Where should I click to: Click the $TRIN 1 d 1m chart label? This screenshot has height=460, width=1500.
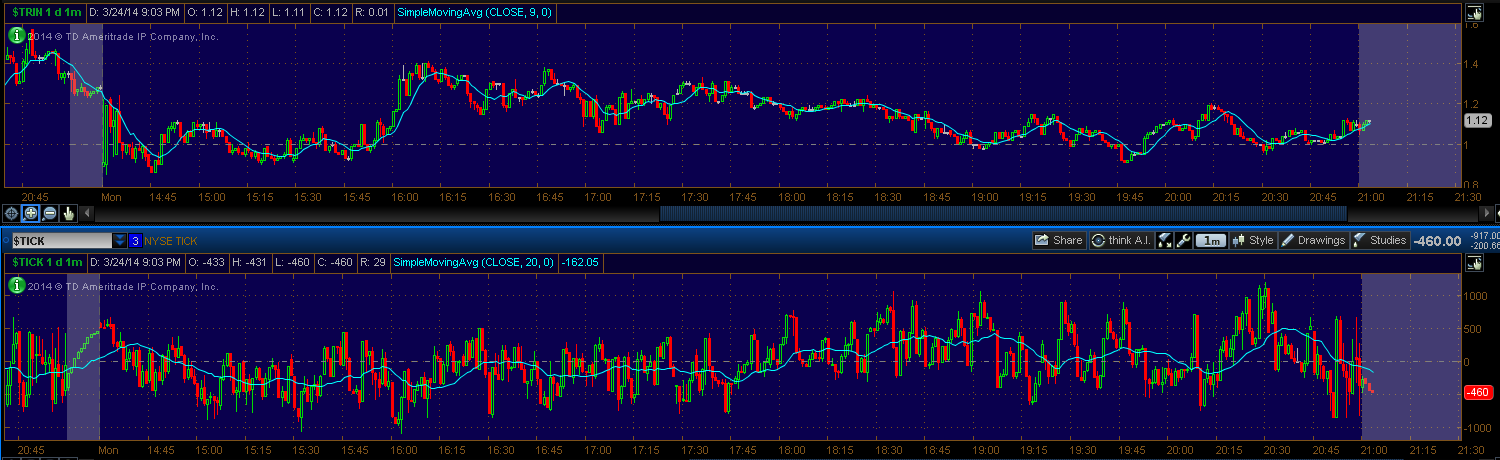coord(45,12)
